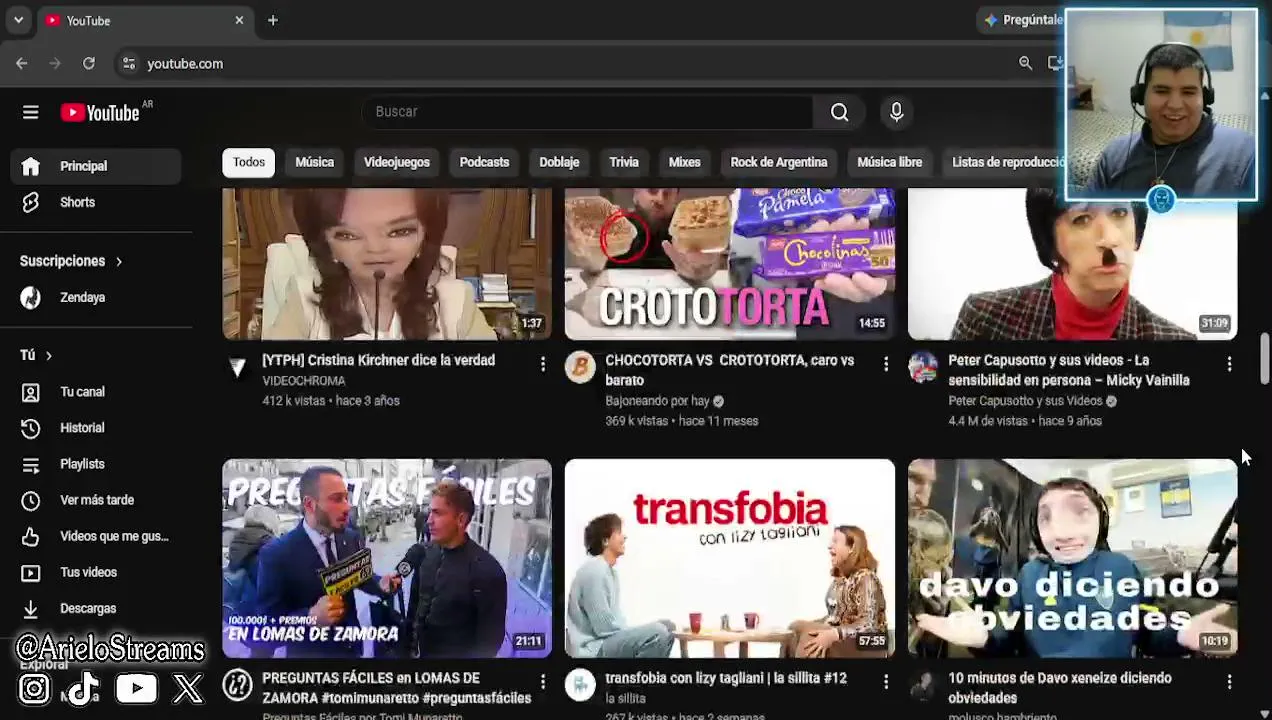This screenshot has height=720, width=1272.
Task: Open options menu for CHOCOTORTA video
Action: point(886,365)
